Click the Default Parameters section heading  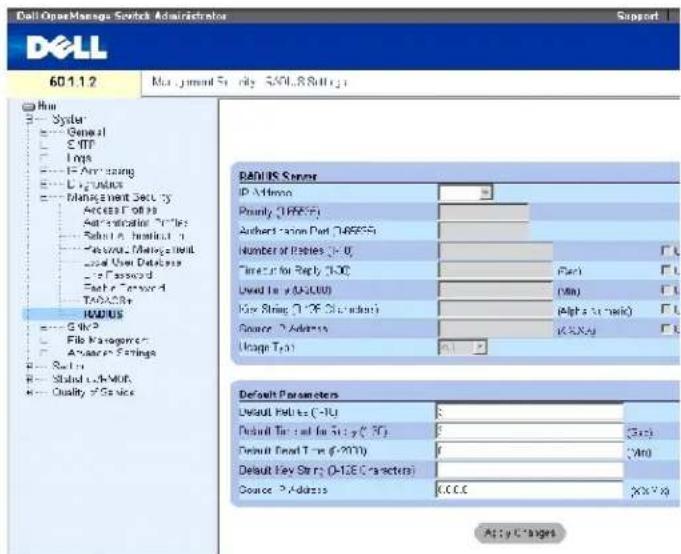click(288, 394)
